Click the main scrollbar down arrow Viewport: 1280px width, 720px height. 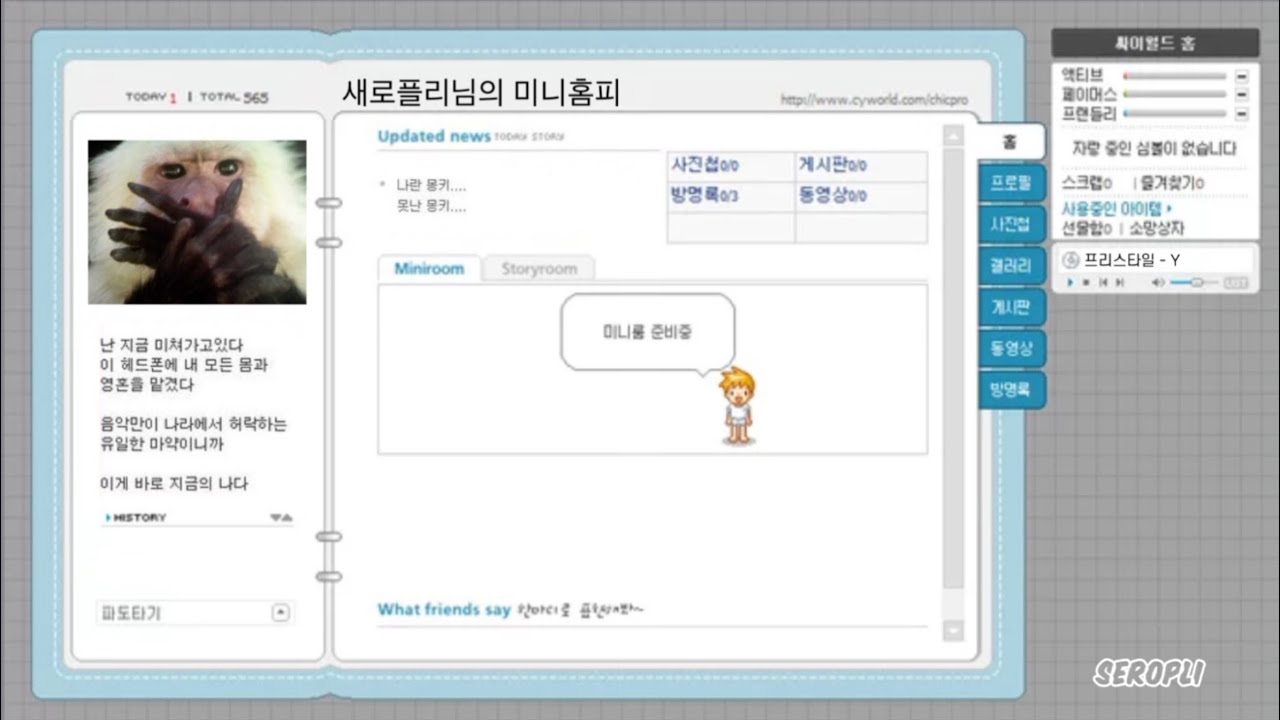click(953, 631)
